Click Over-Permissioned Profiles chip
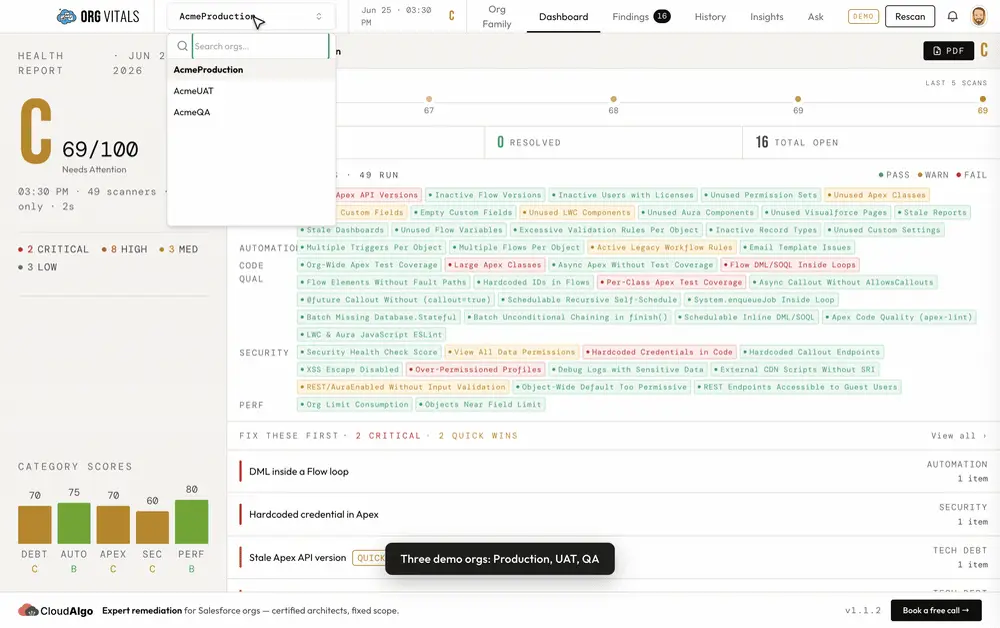 (476, 369)
